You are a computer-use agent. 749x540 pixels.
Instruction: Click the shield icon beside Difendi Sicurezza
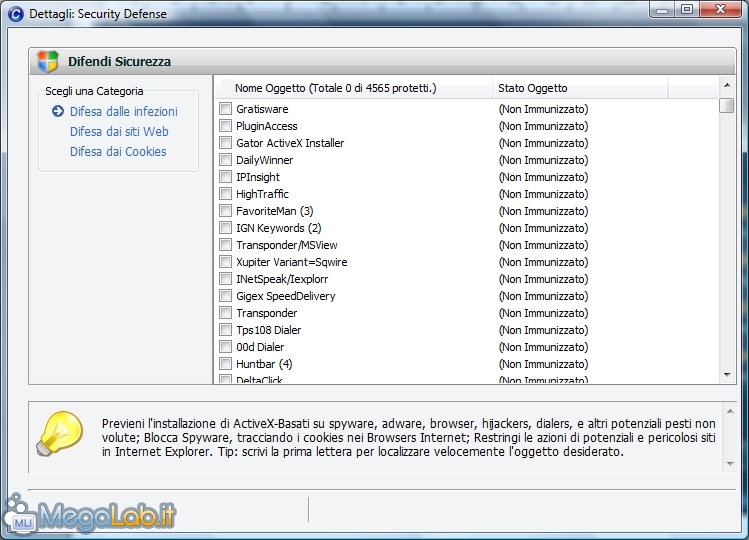pos(47,61)
